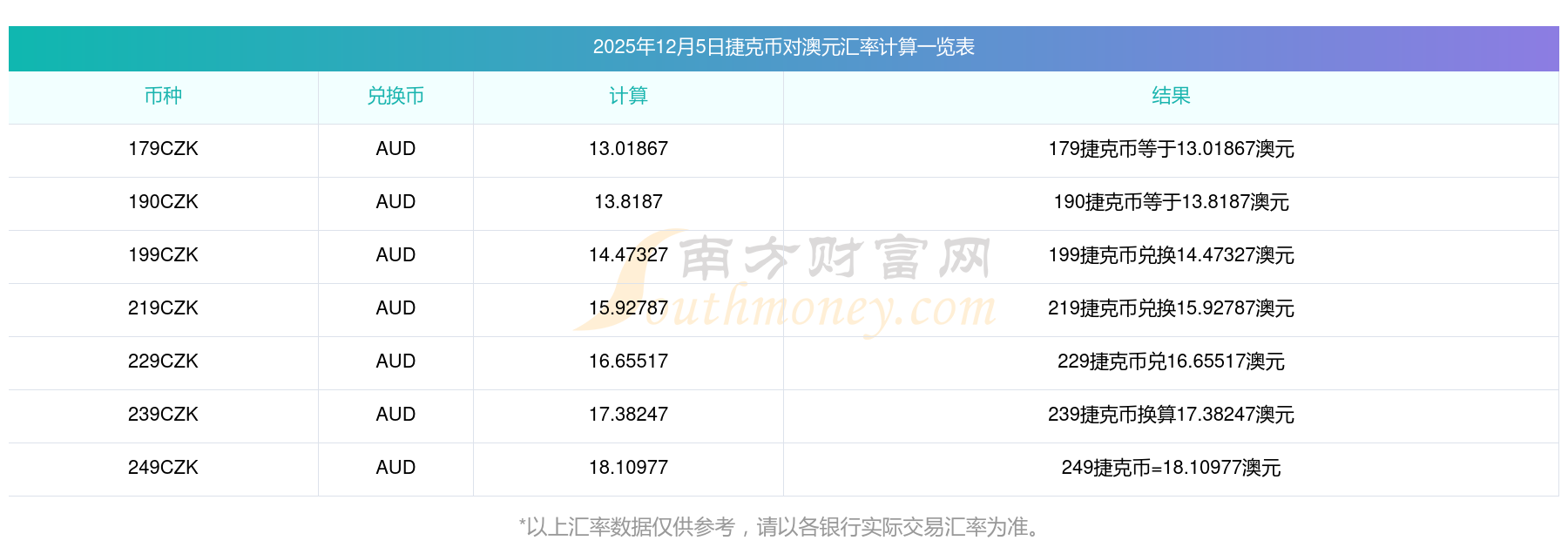This screenshot has width=1568, height=554.
Task: Select the 199CZK cell
Action: [x=163, y=255]
